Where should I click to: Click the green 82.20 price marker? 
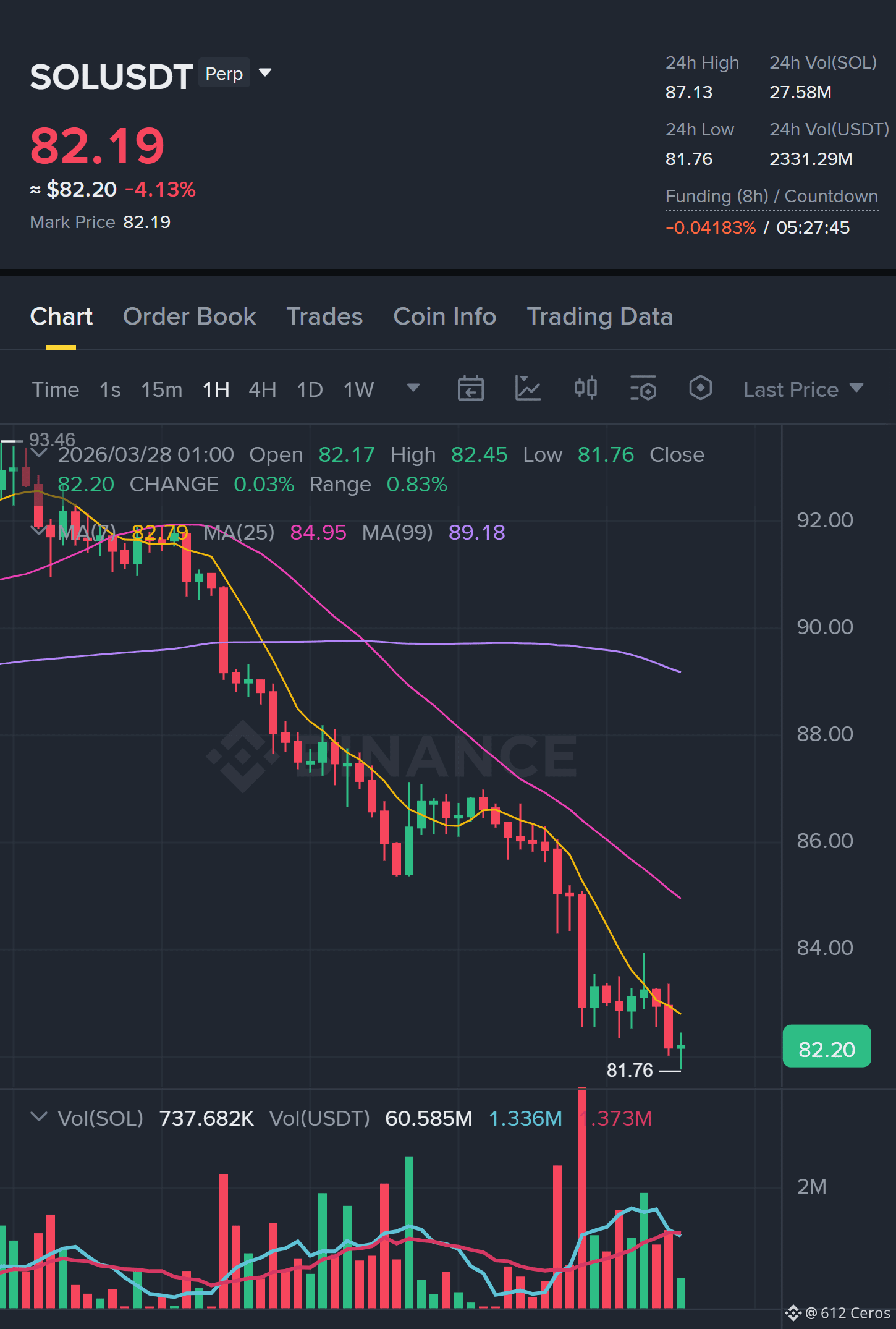(x=827, y=1046)
